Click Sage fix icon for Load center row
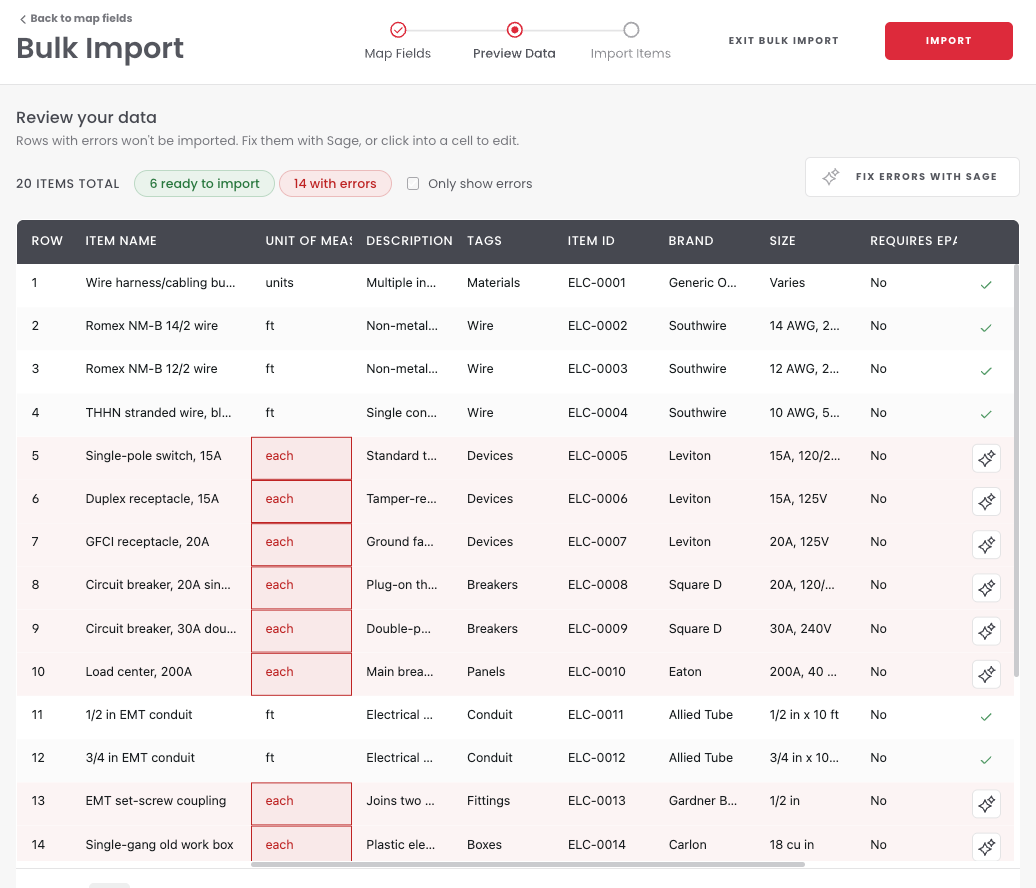 pyautogui.click(x=986, y=674)
